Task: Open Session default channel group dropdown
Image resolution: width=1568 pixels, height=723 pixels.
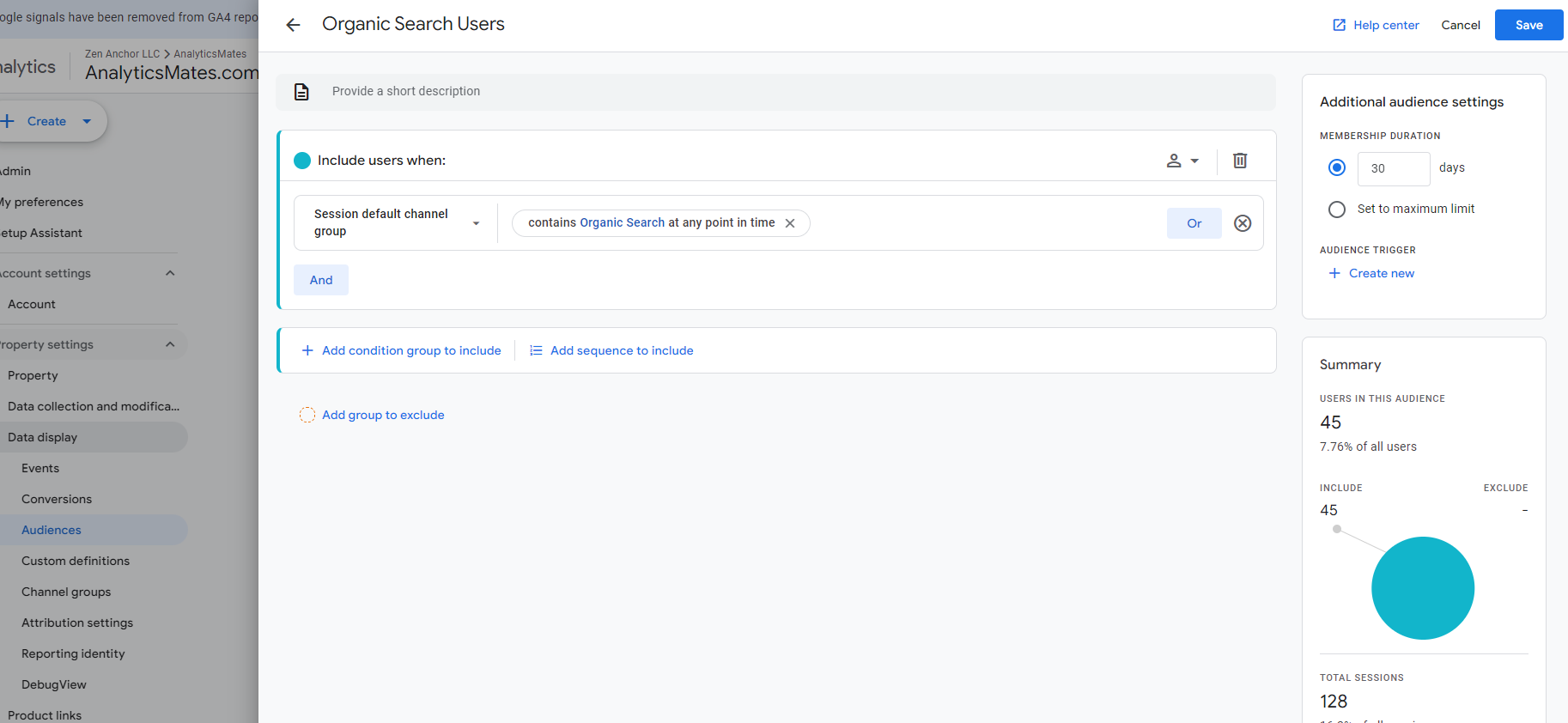Action: click(x=396, y=222)
